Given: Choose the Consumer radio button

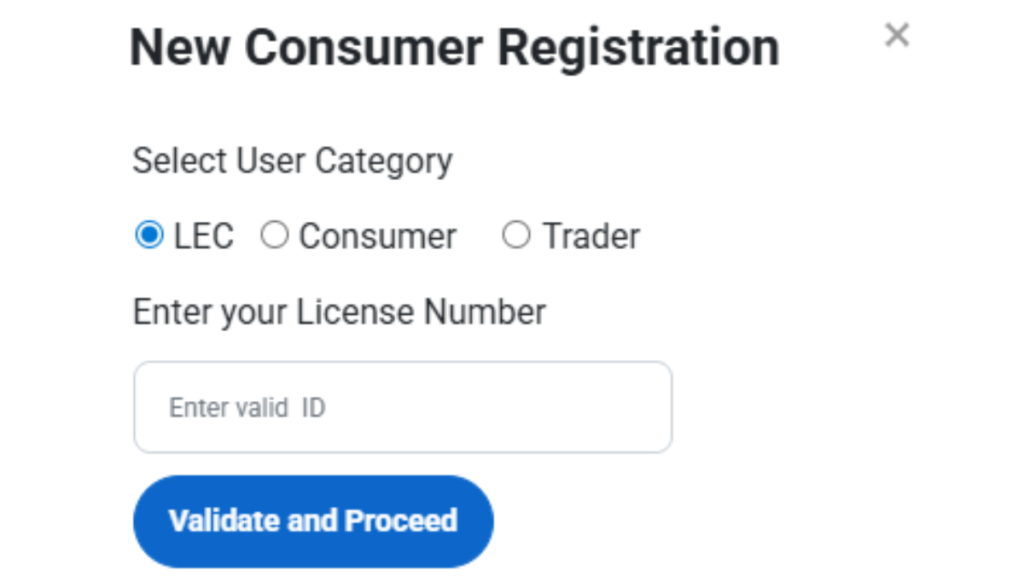Looking at the screenshot, I should pos(274,236).
